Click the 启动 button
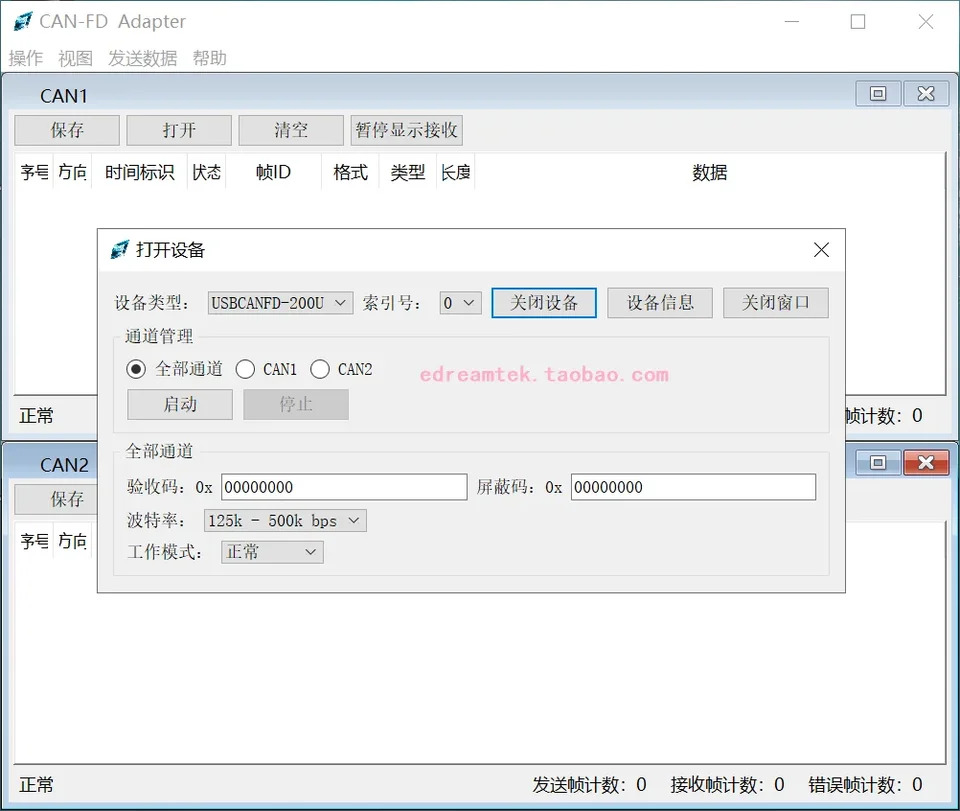960x811 pixels. pos(180,405)
